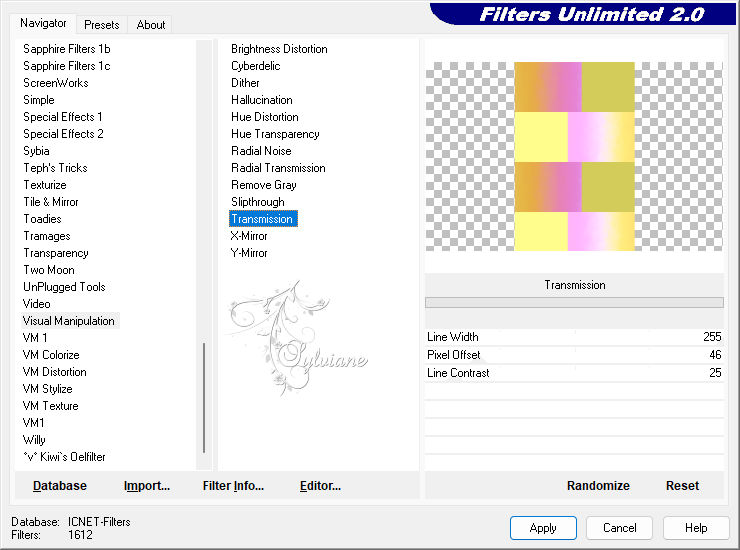The image size is (740, 550).
Task: Select Sapphire Filters 1b category
Action: point(67,49)
